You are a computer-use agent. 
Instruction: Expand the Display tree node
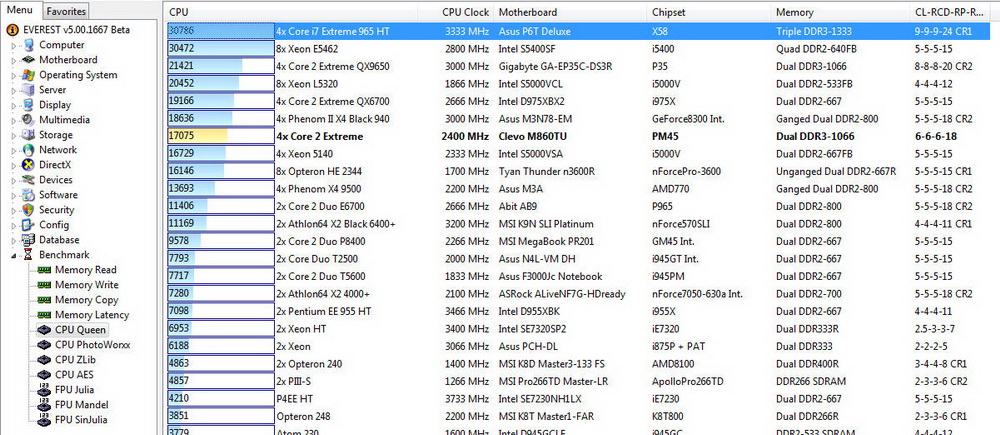point(14,105)
